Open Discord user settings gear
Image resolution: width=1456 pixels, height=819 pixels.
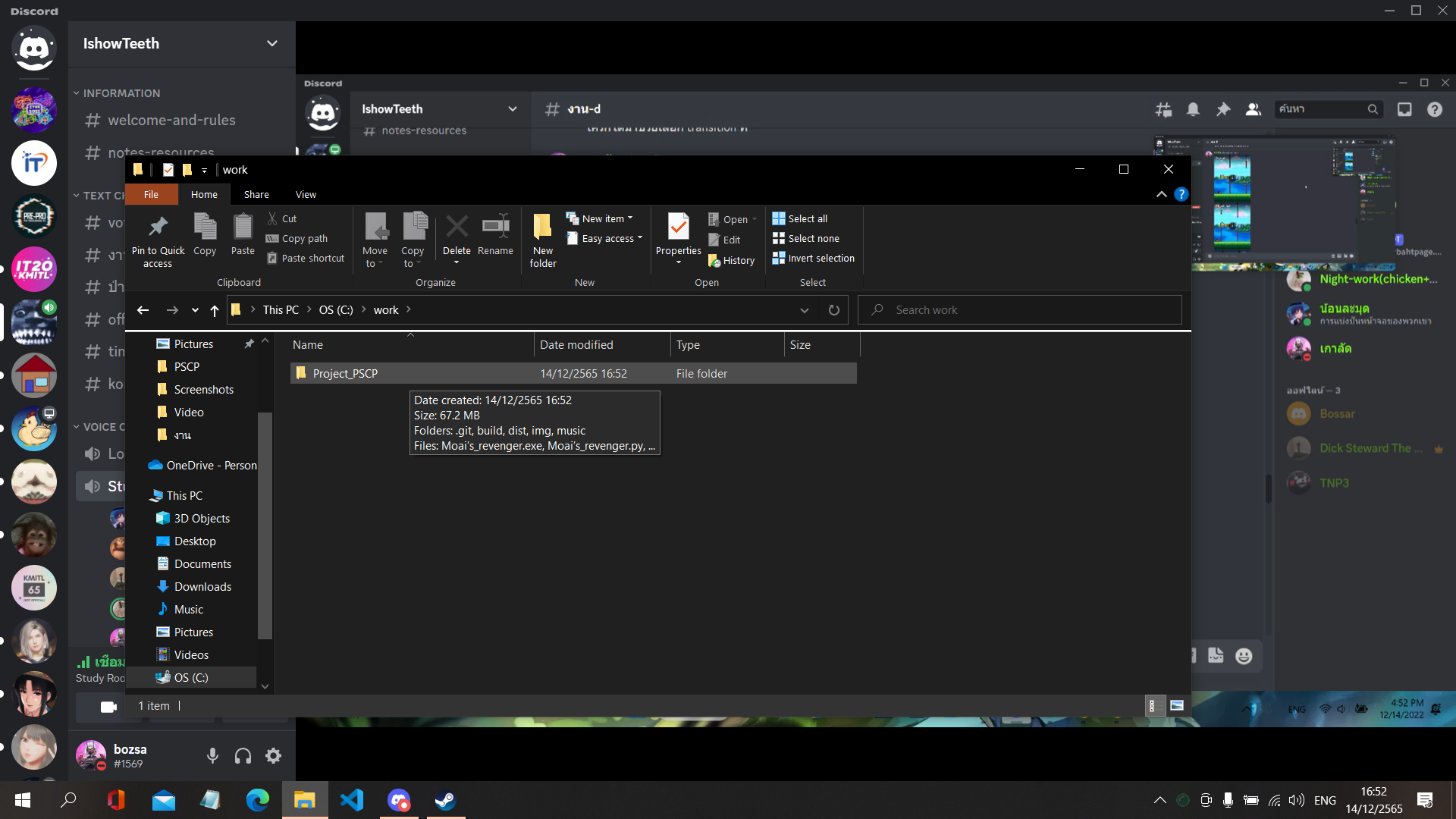[273, 755]
